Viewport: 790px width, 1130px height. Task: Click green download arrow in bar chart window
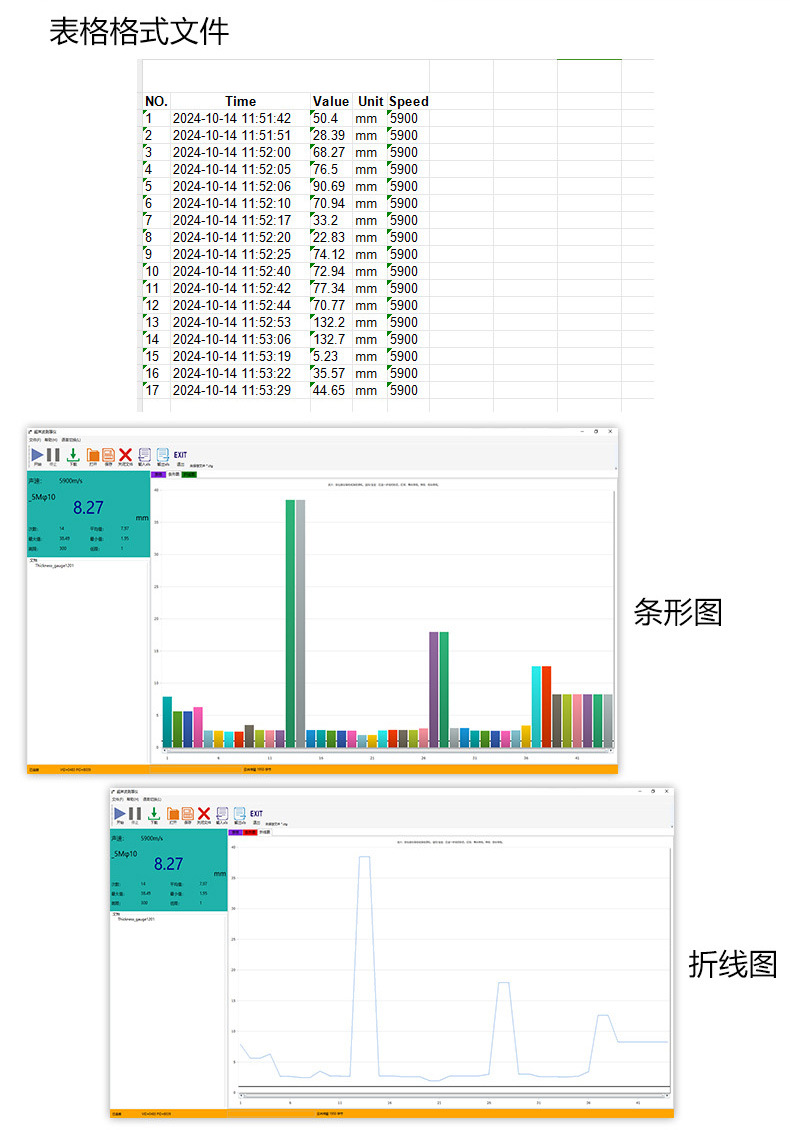click(x=73, y=455)
